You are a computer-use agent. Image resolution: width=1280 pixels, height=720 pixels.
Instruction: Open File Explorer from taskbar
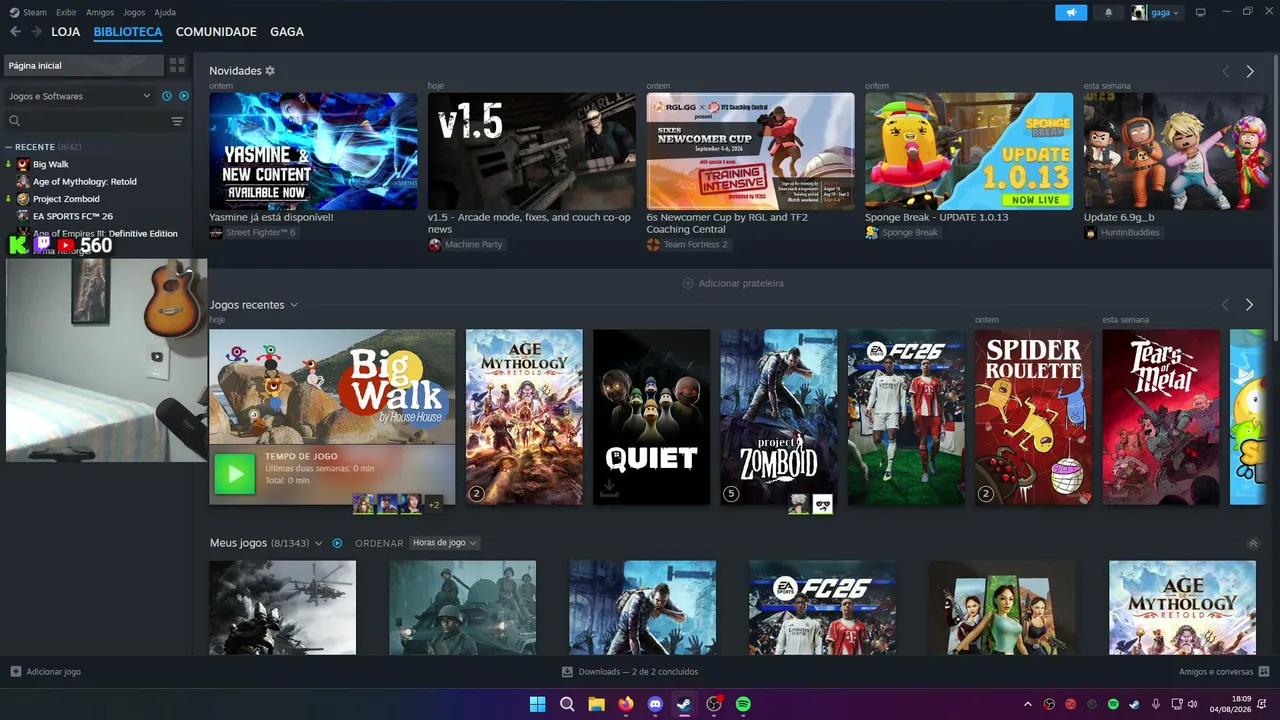(x=596, y=704)
